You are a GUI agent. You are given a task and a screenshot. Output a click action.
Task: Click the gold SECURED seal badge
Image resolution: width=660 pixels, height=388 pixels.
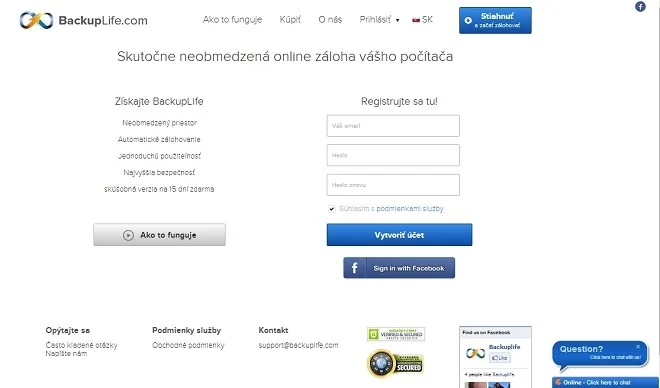395,364
